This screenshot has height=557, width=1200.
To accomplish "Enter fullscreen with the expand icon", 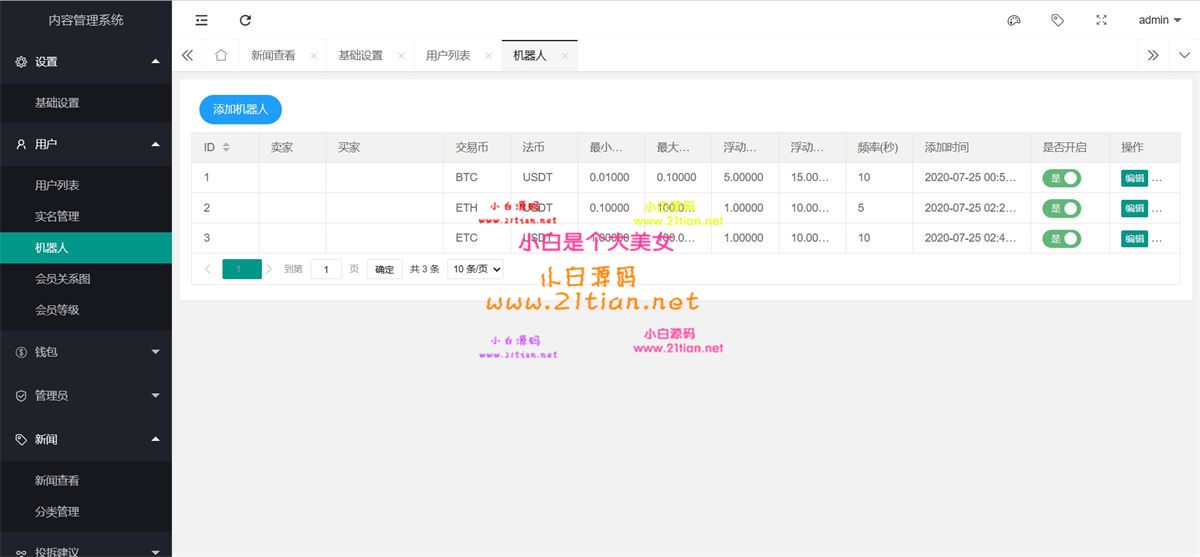I will tap(1102, 20).
